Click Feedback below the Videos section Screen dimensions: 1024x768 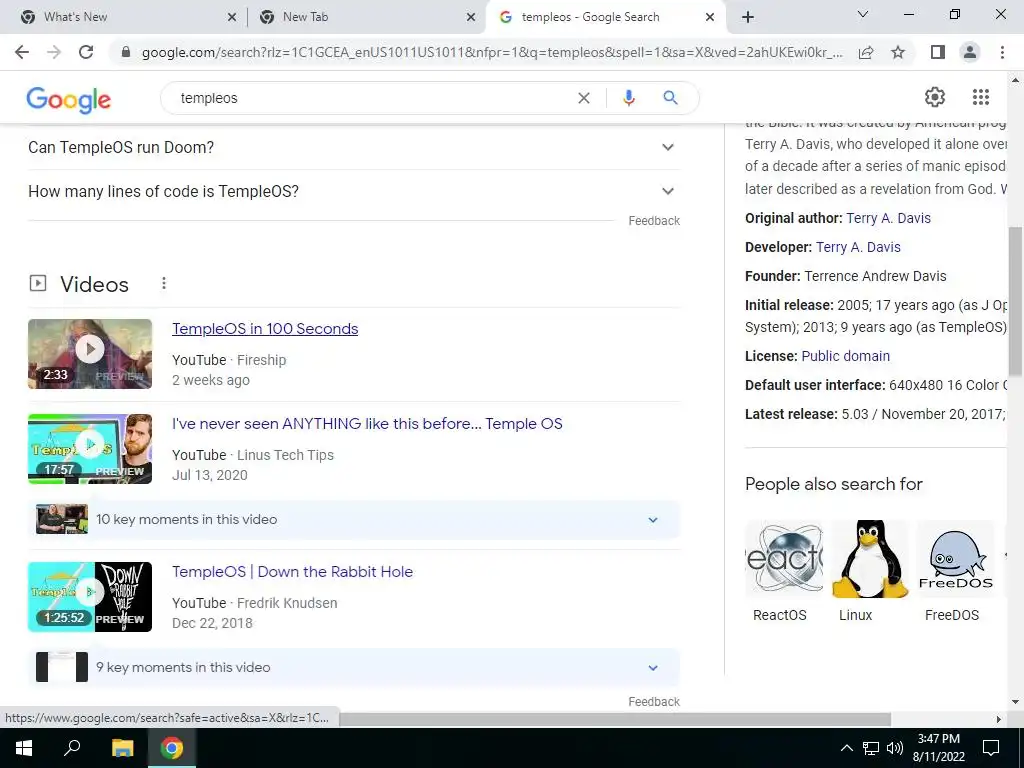(x=654, y=701)
